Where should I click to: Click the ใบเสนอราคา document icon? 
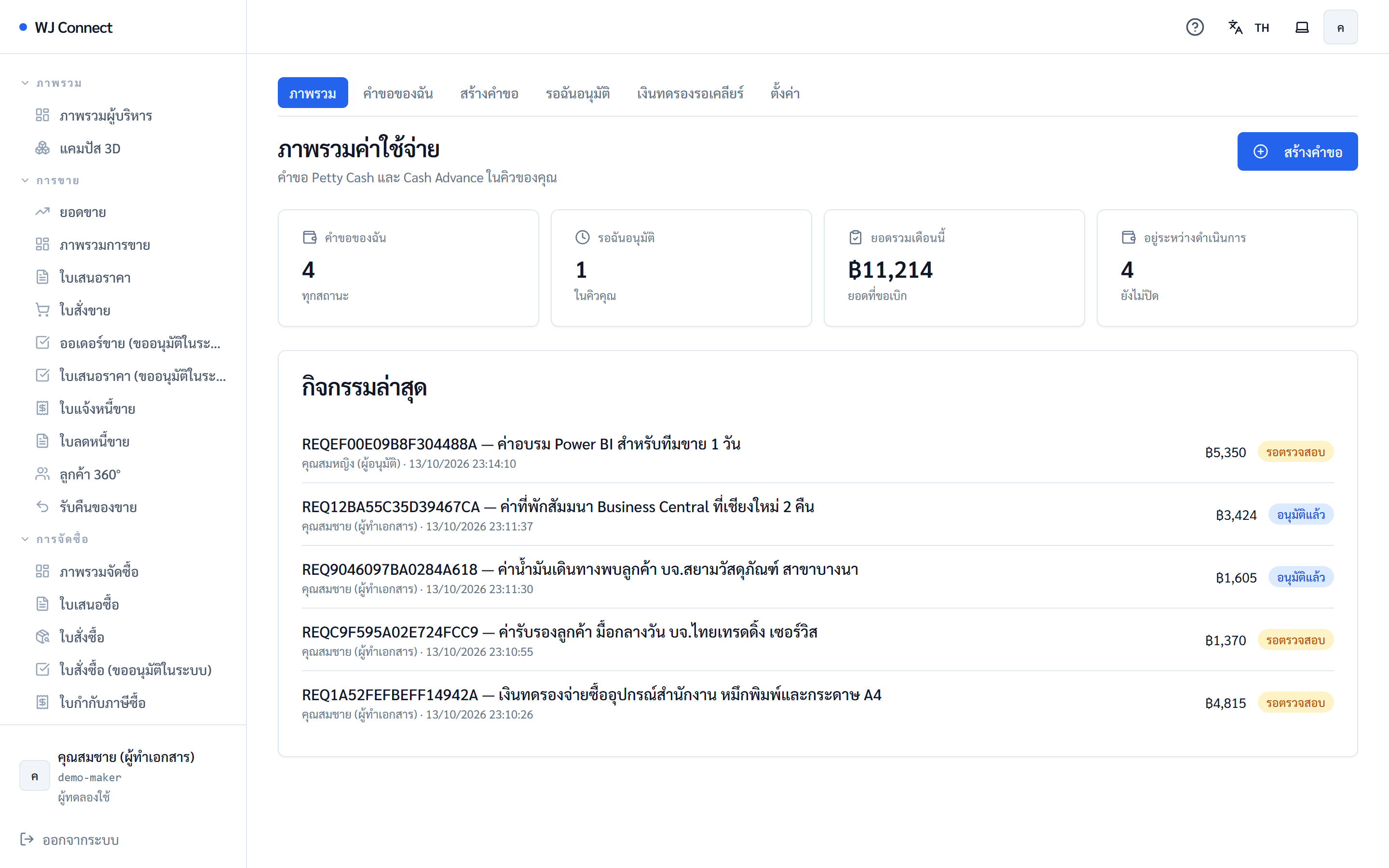[x=42, y=277]
